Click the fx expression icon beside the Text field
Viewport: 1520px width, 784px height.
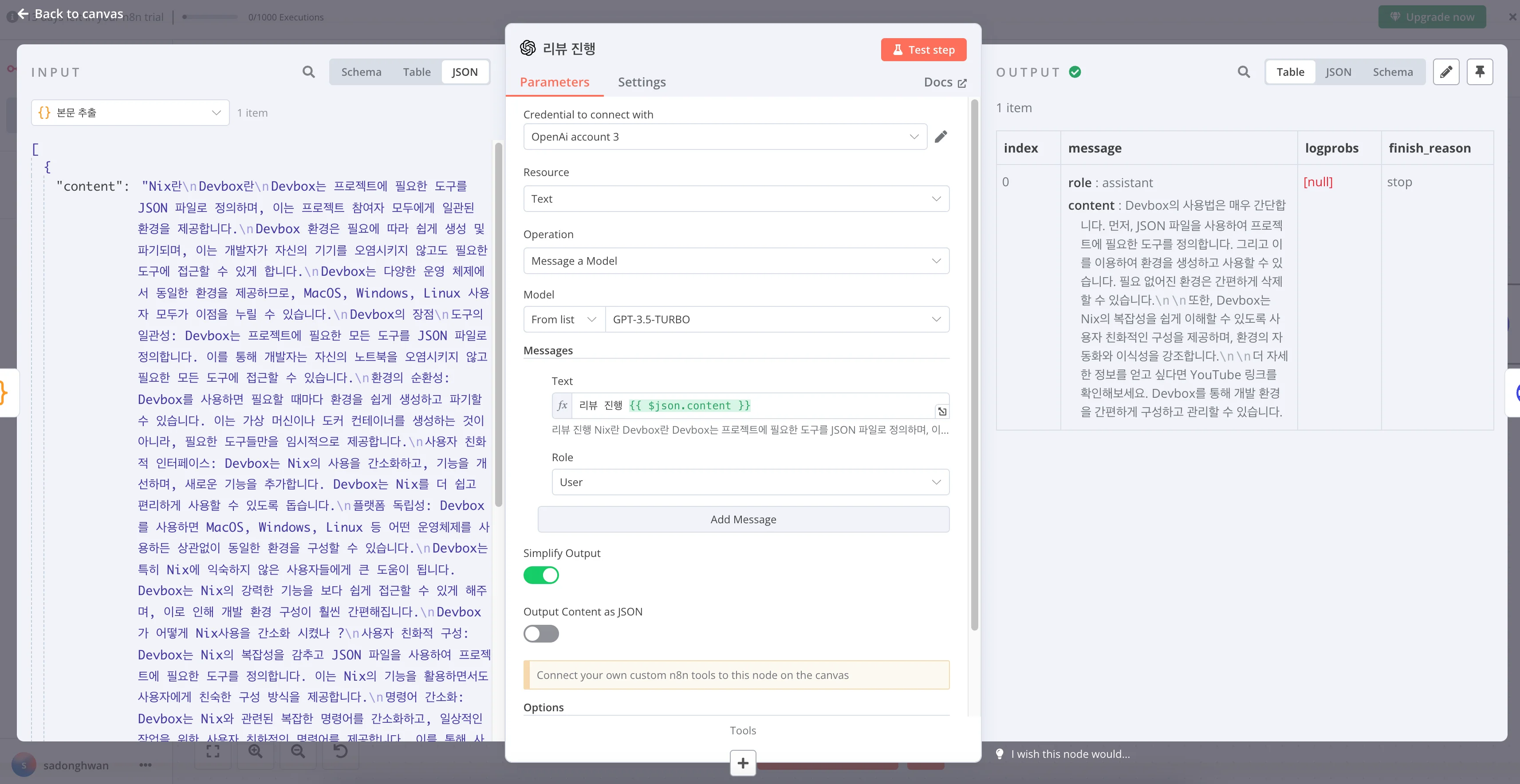tap(562, 405)
